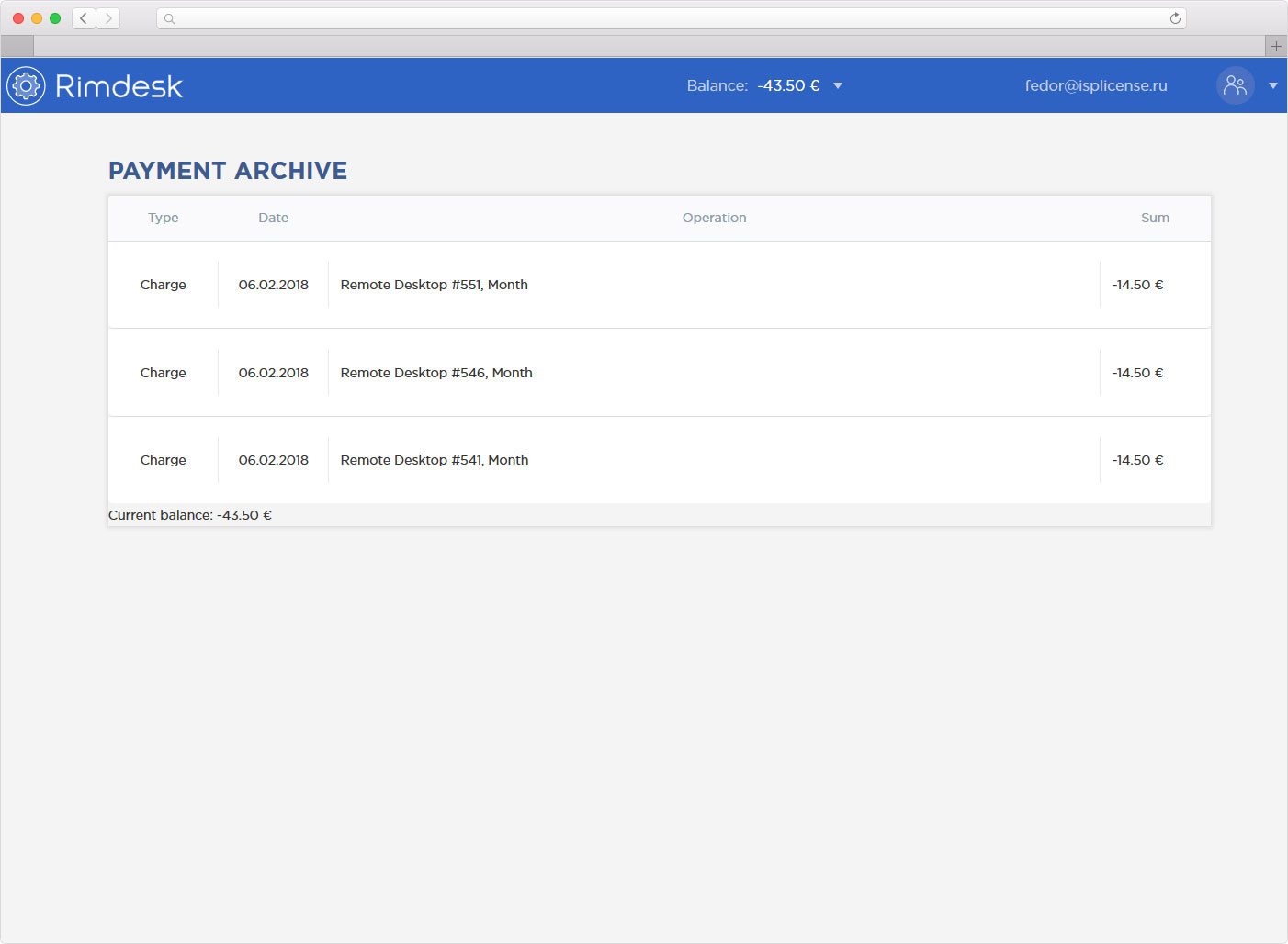Open the user profile avatar icon
This screenshot has width=1288, height=944.
(1235, 85)
